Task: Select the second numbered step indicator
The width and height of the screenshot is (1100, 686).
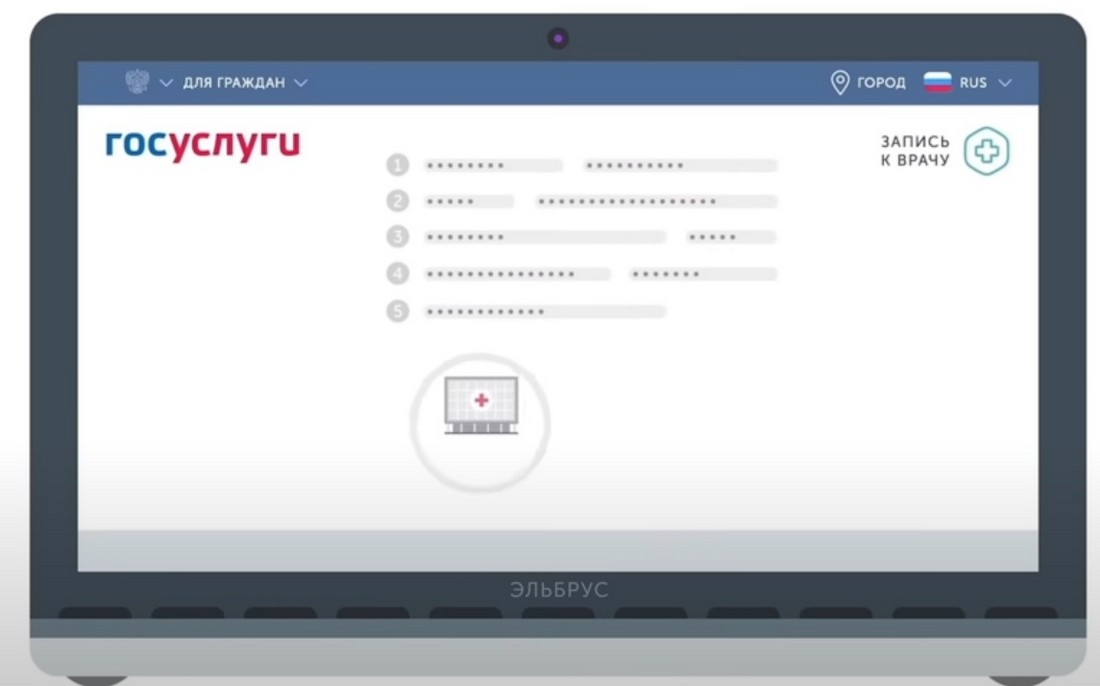Action: tap(397, 200)
